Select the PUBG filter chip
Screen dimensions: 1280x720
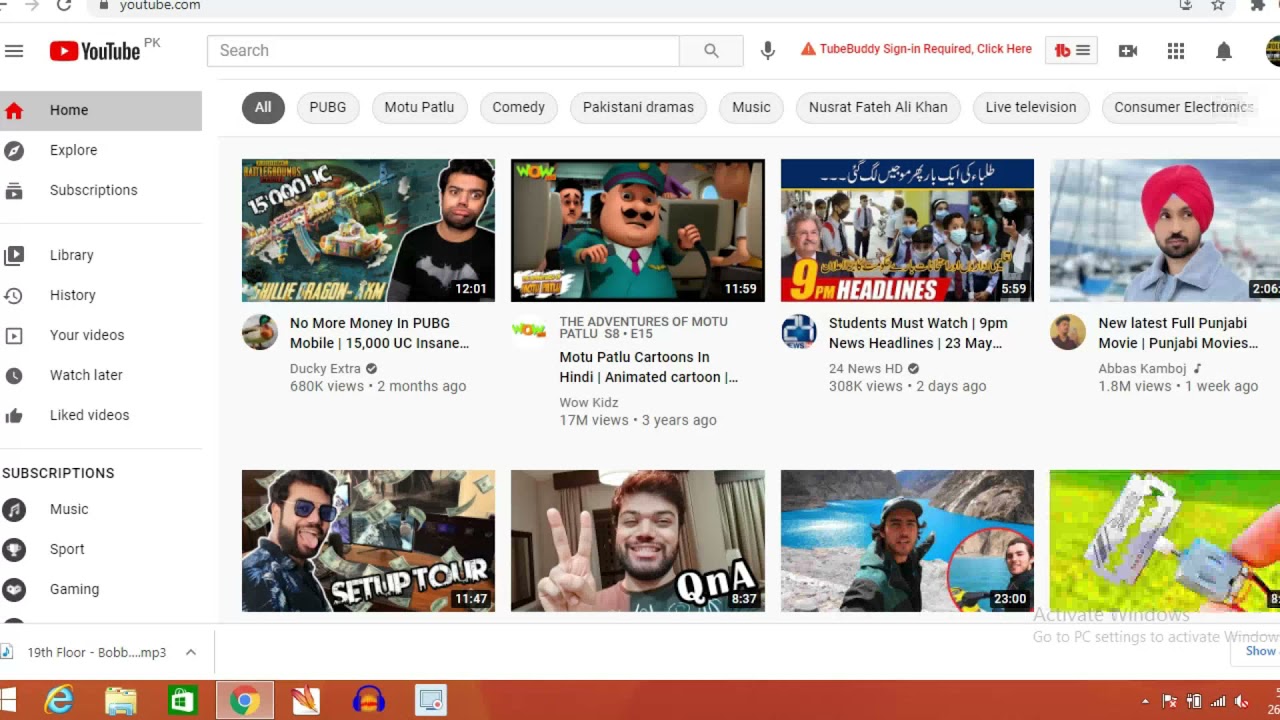click(328, 107)
